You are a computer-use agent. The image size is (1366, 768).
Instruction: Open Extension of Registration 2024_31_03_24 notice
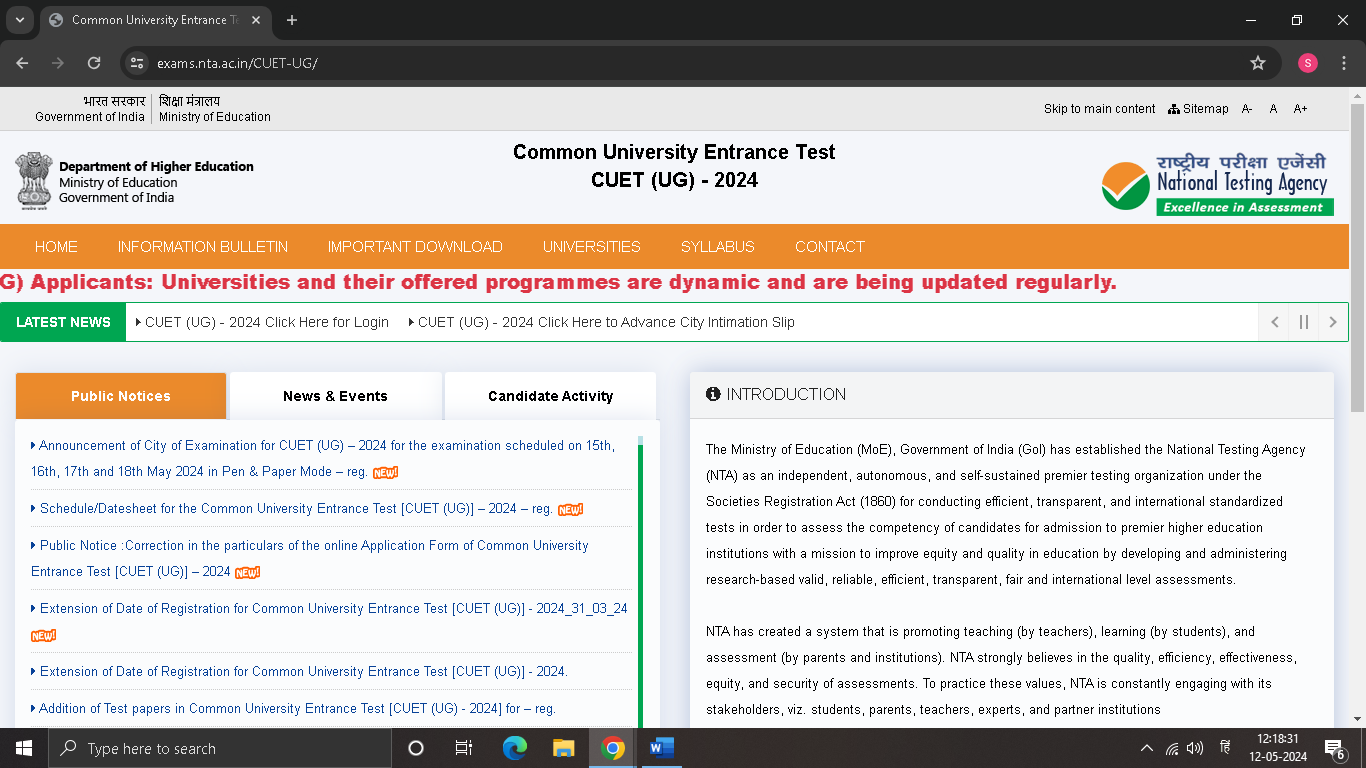coord(329,609)
